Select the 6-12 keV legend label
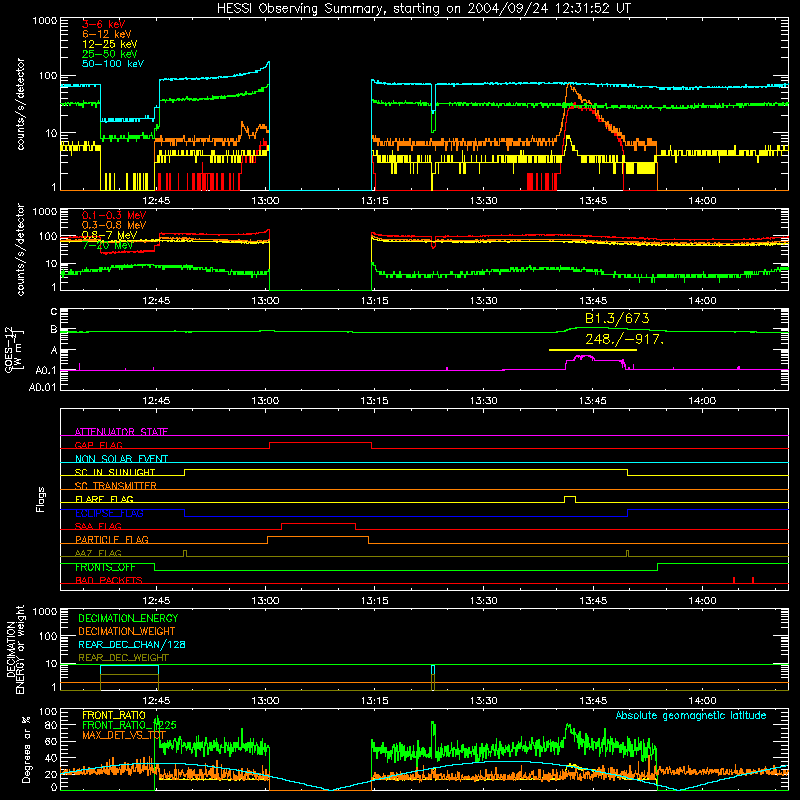The image size is (800, 800). click(x=107, y=34)
